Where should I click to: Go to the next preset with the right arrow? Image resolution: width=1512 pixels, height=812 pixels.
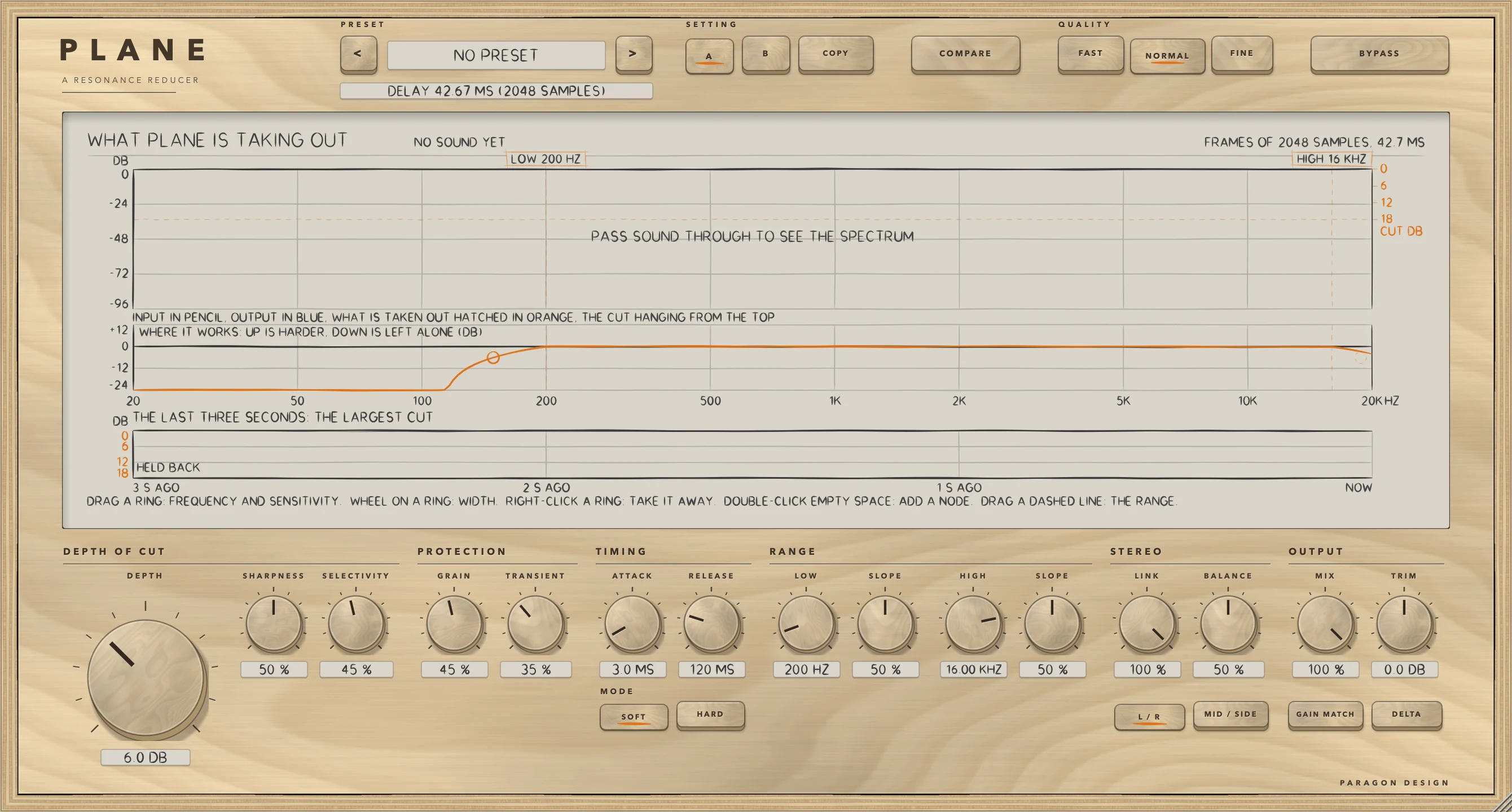point(634,54)
